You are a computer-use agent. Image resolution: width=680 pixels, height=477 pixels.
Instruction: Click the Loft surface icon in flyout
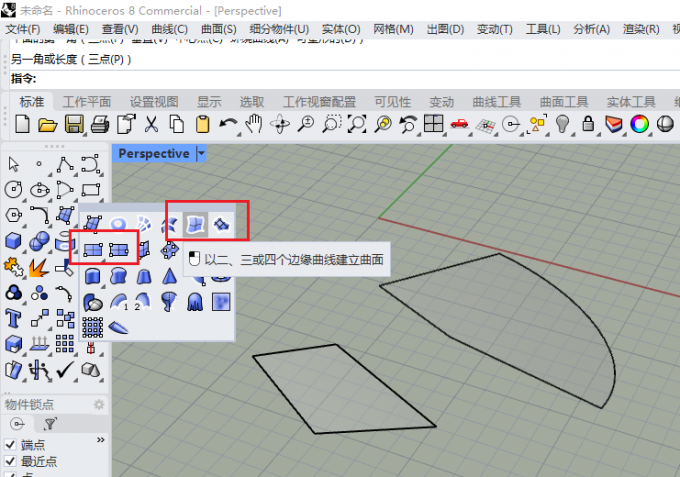pyautogui.click(x=170, y=225)
